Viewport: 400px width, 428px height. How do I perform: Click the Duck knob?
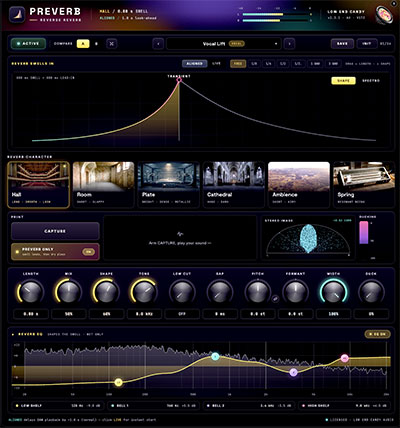(371, 292)
